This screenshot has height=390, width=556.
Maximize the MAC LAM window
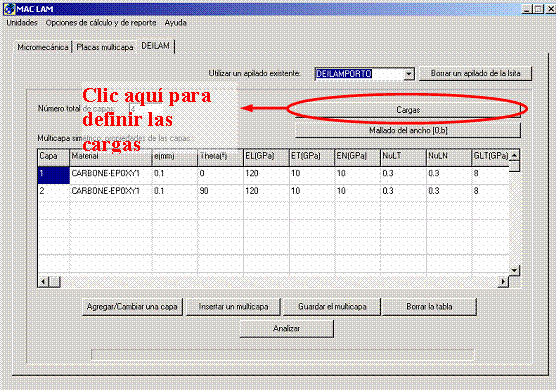538,9
